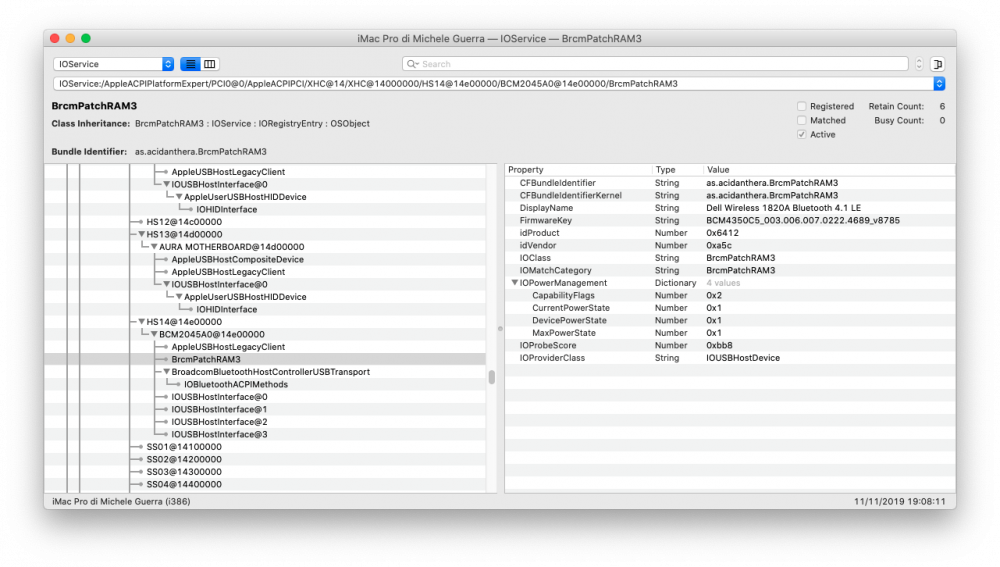Toggle the Registered checkbox
The image size is (1000, 567).
[802, 107]
